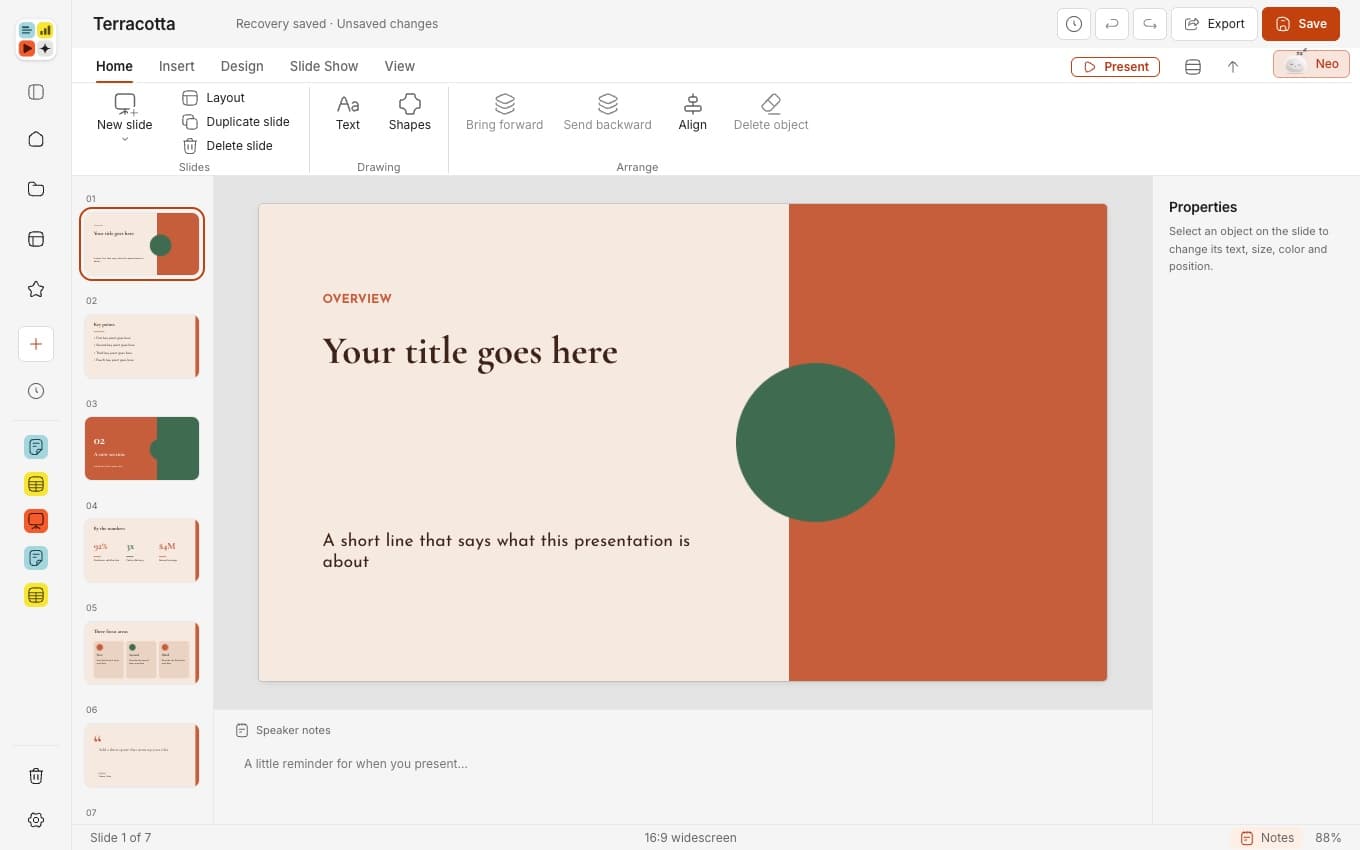Open version history clock icon in top bar

pos(1074,24)
